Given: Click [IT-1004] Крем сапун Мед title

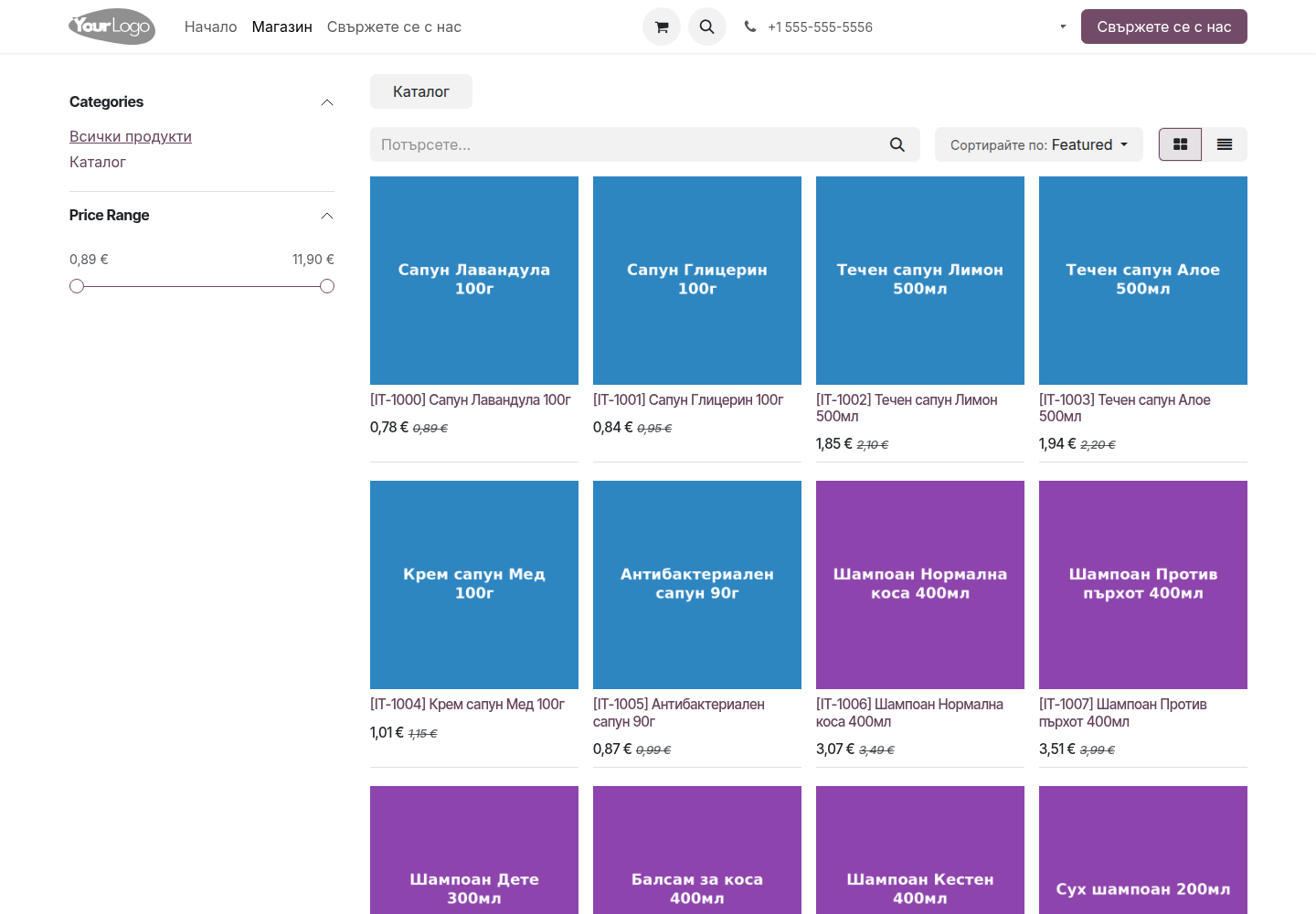Looking at the screenshot, I should coord(467,705).
